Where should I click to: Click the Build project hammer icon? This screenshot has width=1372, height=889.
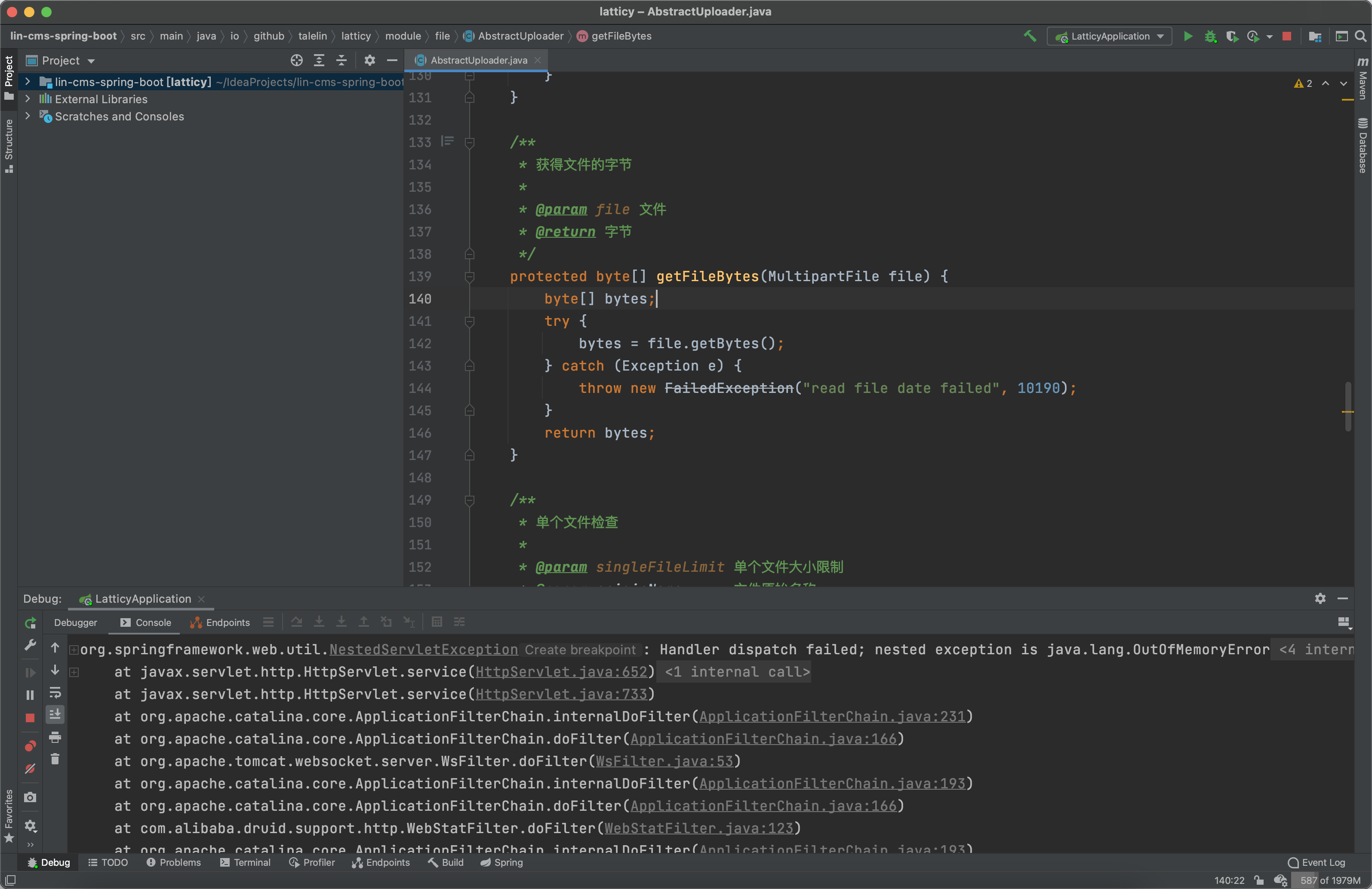(x=1030, y=36)
